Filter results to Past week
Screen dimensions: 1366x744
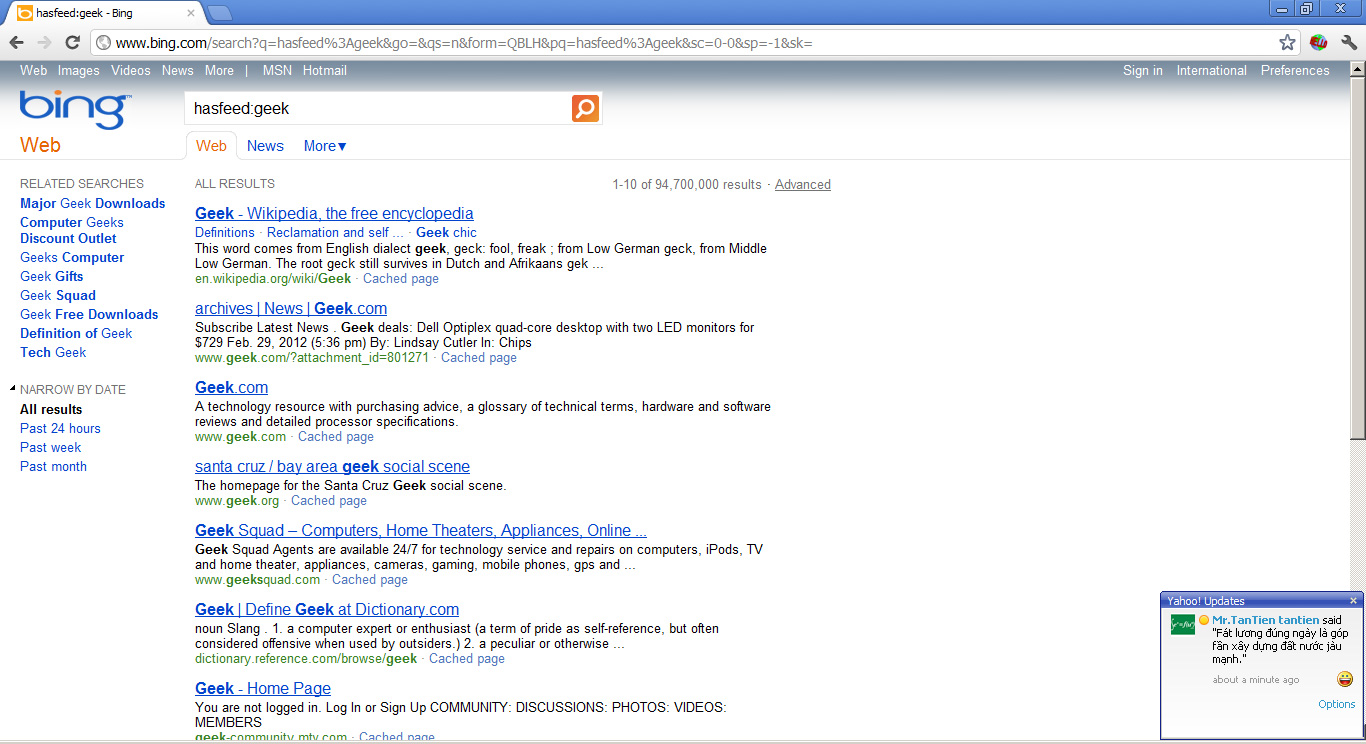tap(51, 448)
